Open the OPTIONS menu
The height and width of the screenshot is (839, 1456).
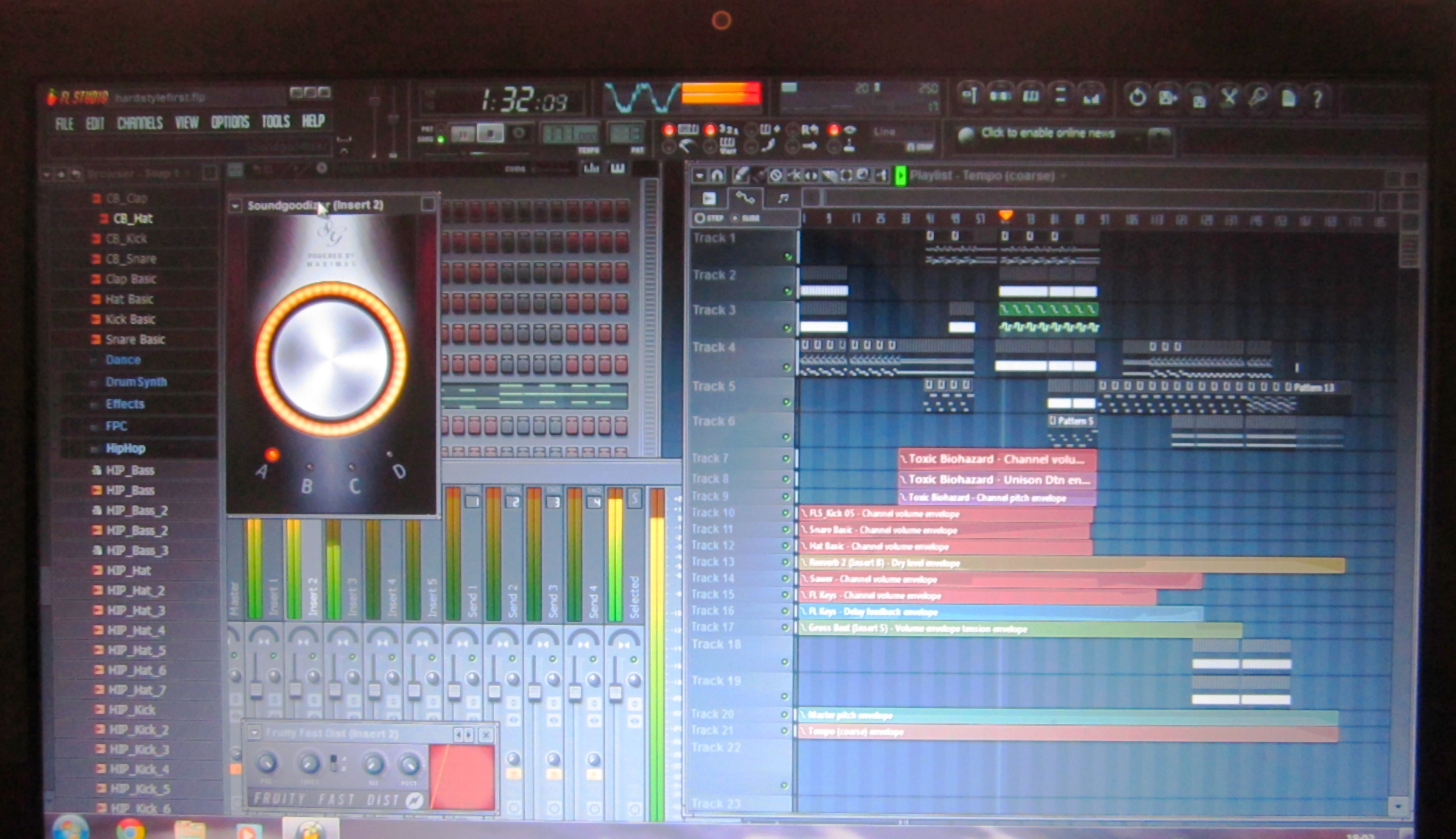click(230, 121)
